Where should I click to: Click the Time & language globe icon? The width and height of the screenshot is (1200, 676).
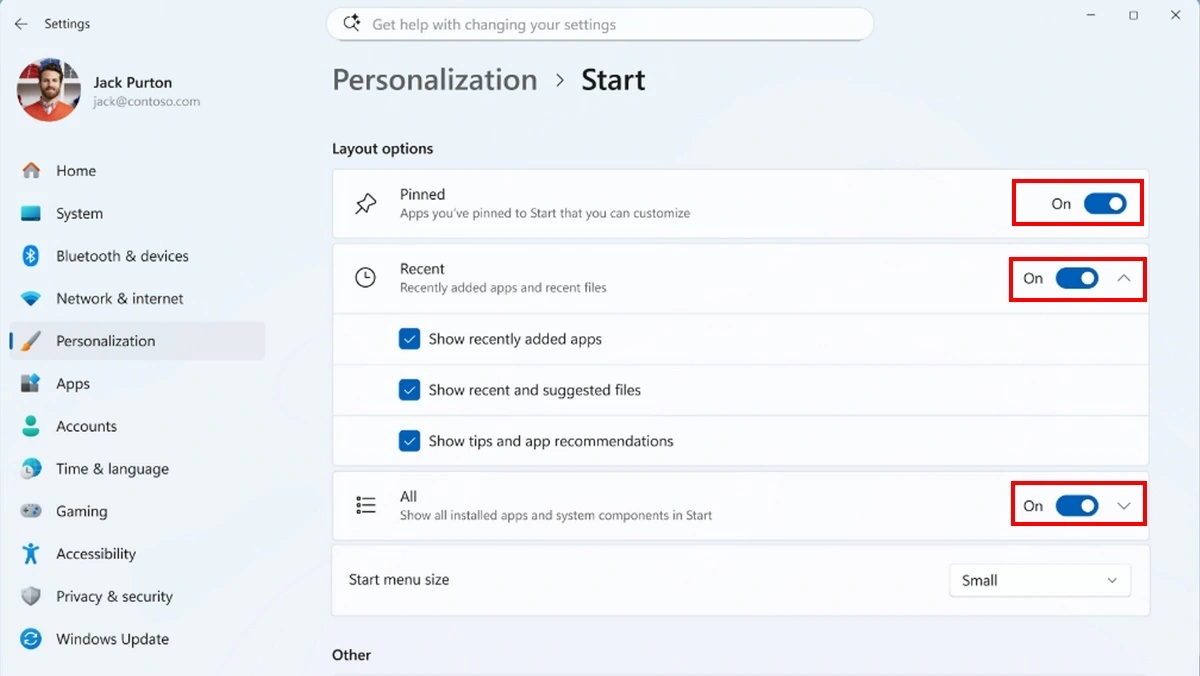tap(31, 469)
